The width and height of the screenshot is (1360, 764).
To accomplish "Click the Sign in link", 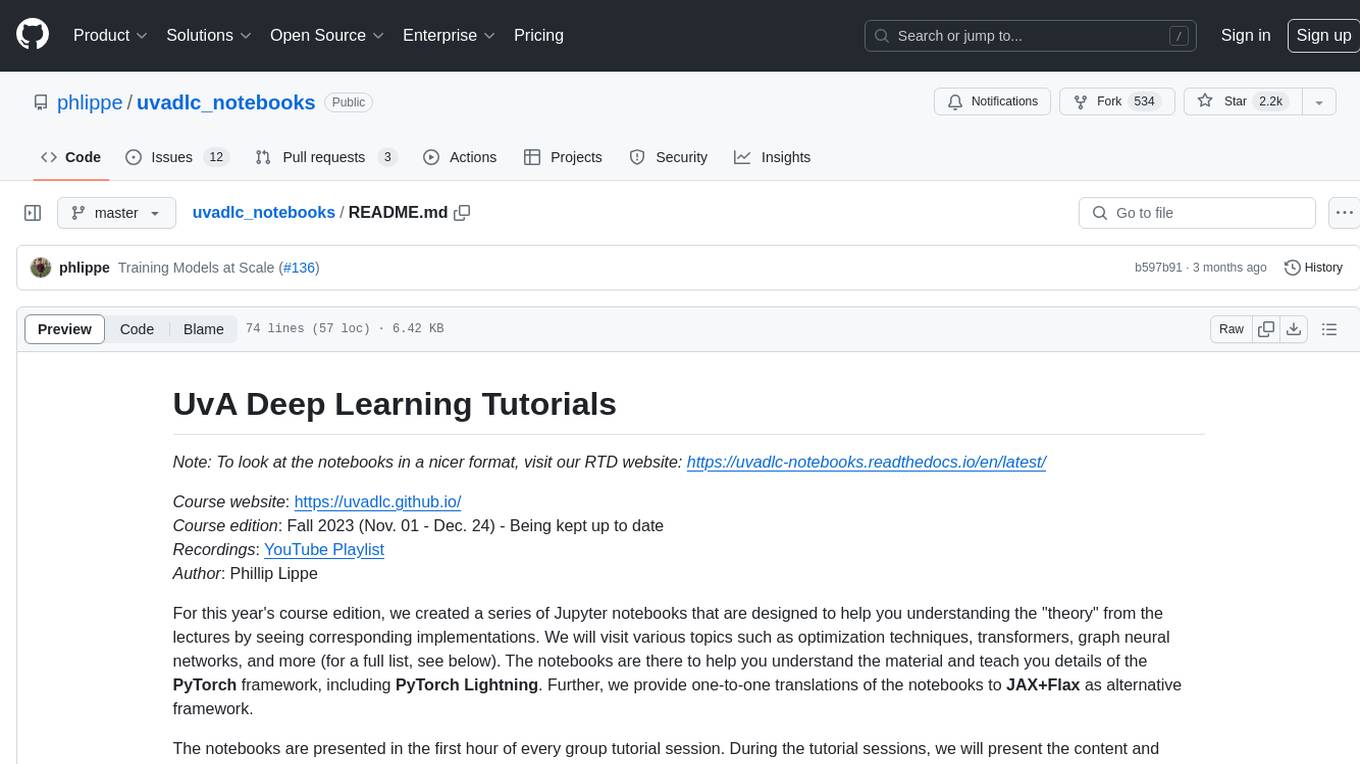I will pos(1246,35).
